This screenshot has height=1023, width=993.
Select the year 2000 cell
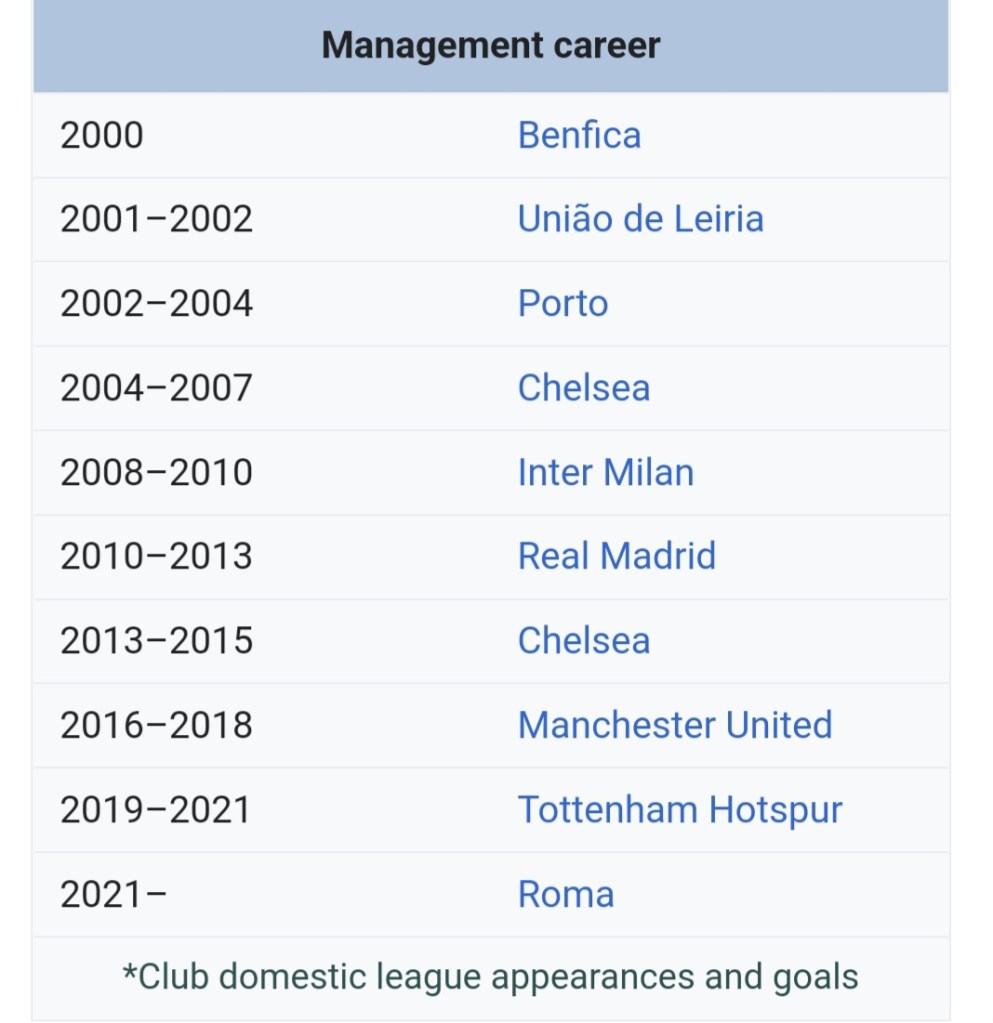coord(102,135)
